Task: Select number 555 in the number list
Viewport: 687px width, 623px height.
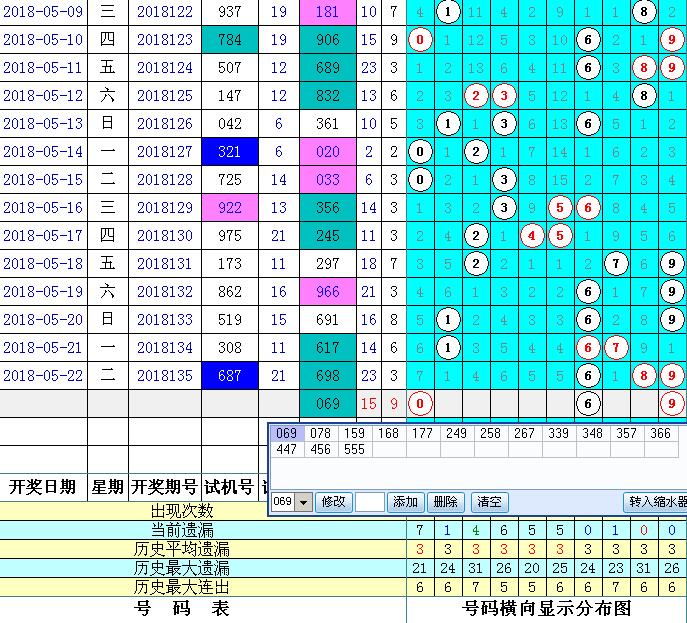Action: (x=354, y=449)
